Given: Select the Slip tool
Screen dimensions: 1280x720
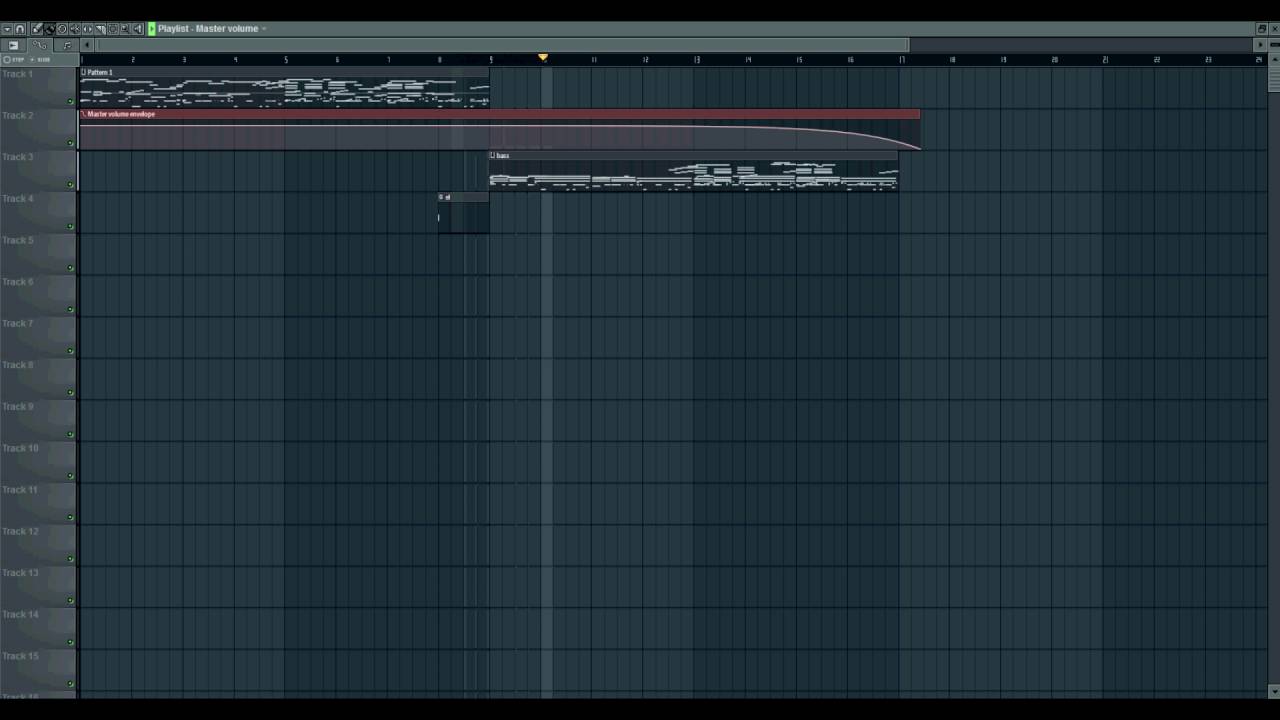Looking at the screenshot, I should 87,29.
